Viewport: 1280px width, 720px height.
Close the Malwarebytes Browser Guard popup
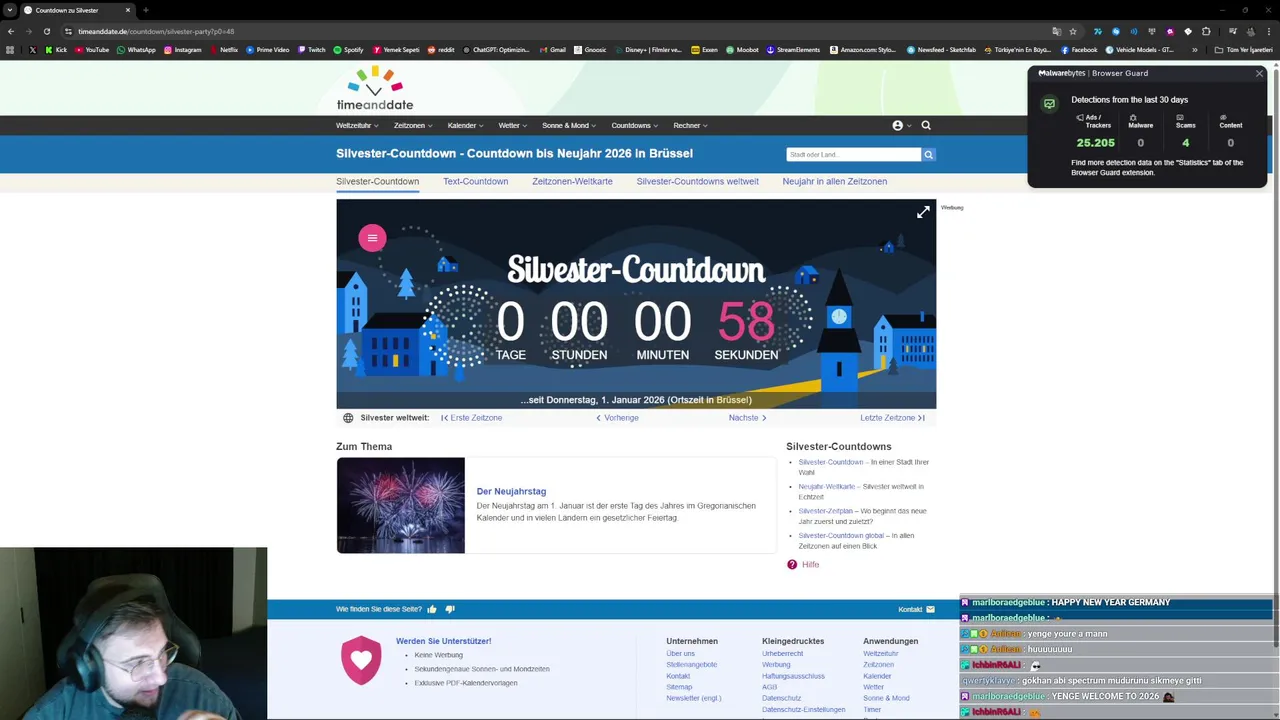[1259, 73]
